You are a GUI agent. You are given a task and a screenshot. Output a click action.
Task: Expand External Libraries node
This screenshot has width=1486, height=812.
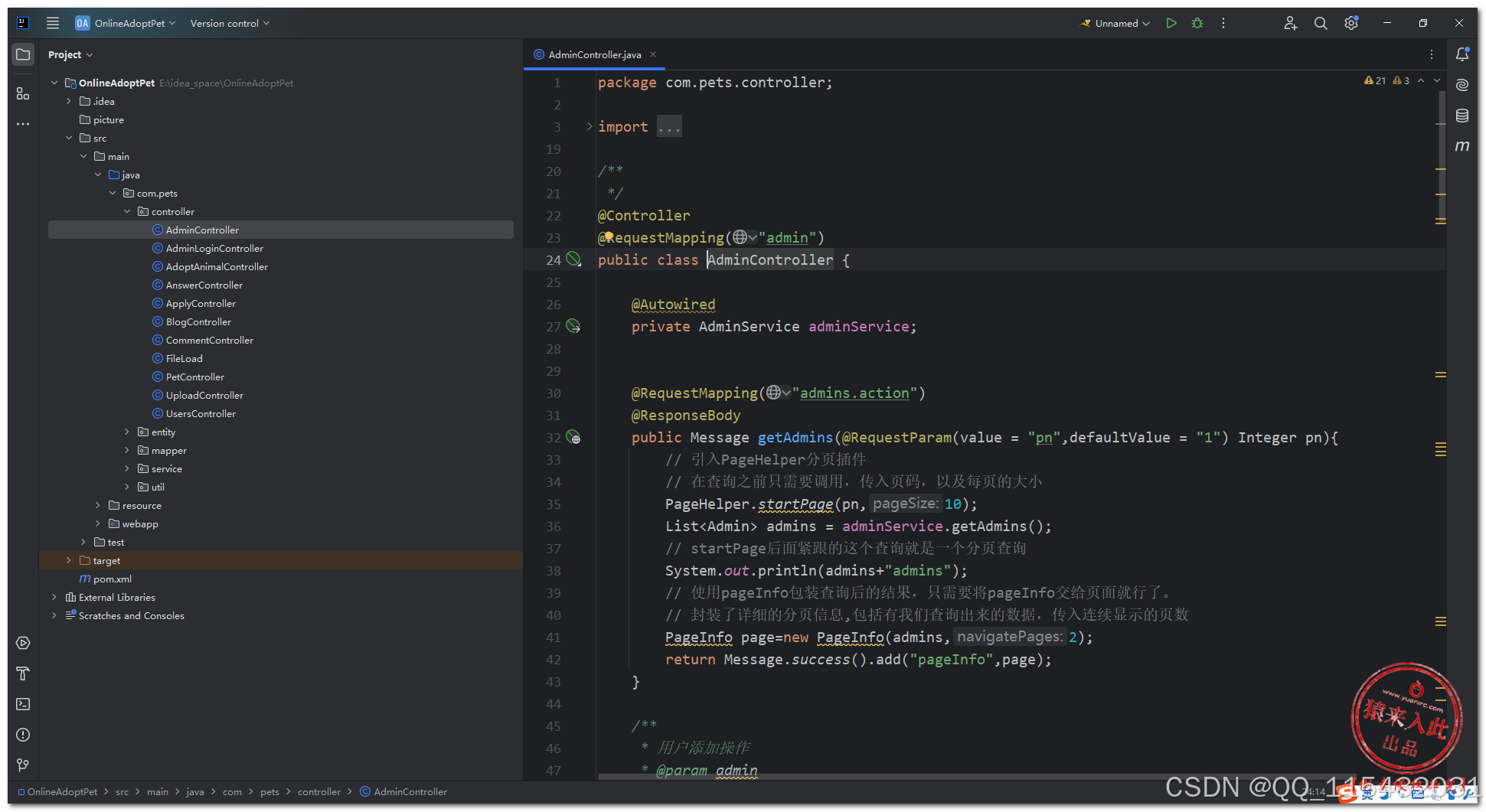[54, 597]
